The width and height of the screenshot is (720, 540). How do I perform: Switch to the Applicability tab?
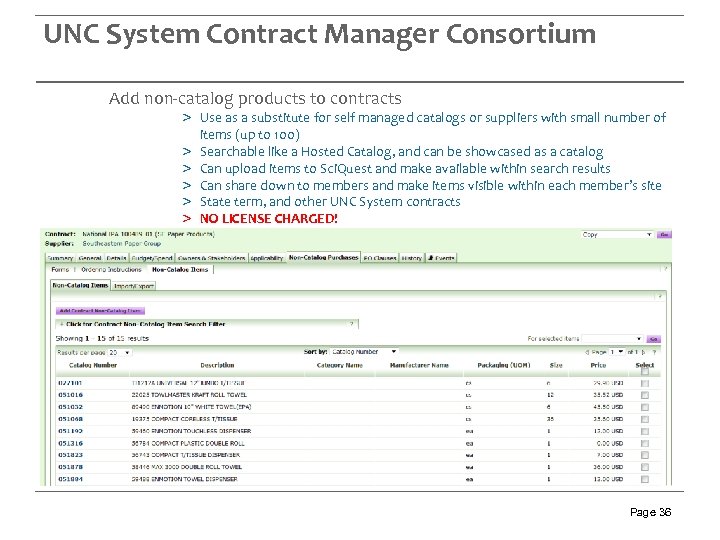pos(267,259)
